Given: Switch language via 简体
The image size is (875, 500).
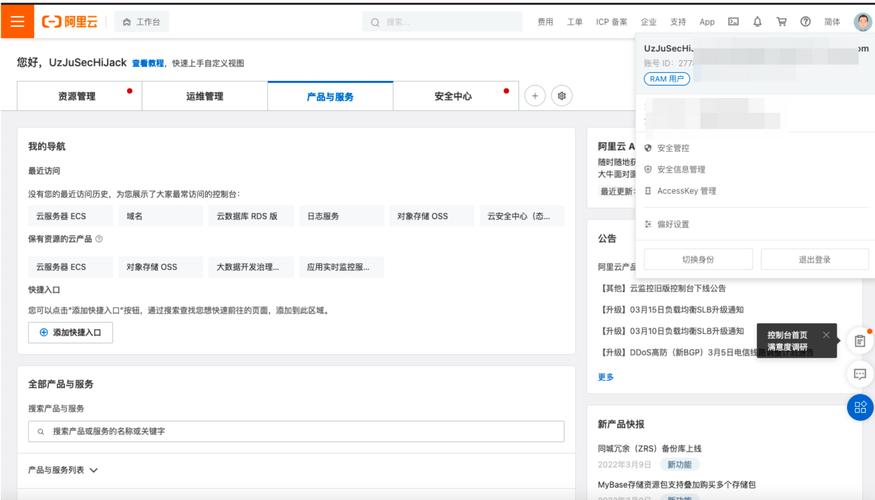Looking at the screenshot, I should click(832, 22).
